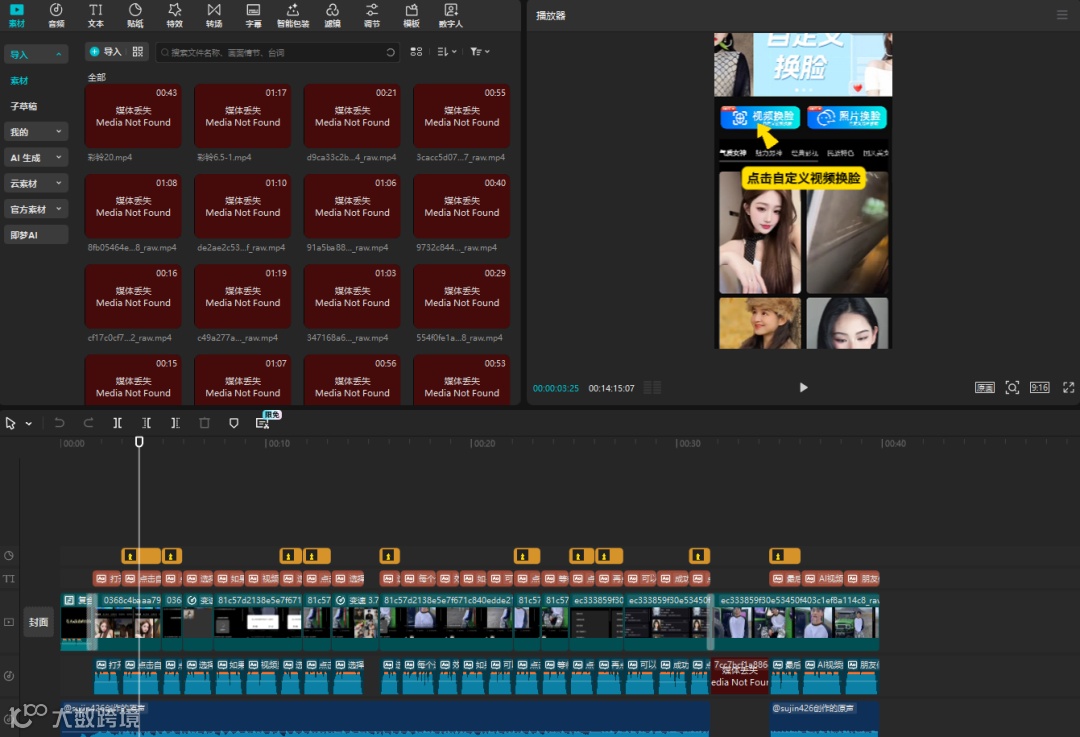
Task: Click the playhead handle on the ruler
Action: (x=139, y=442)
